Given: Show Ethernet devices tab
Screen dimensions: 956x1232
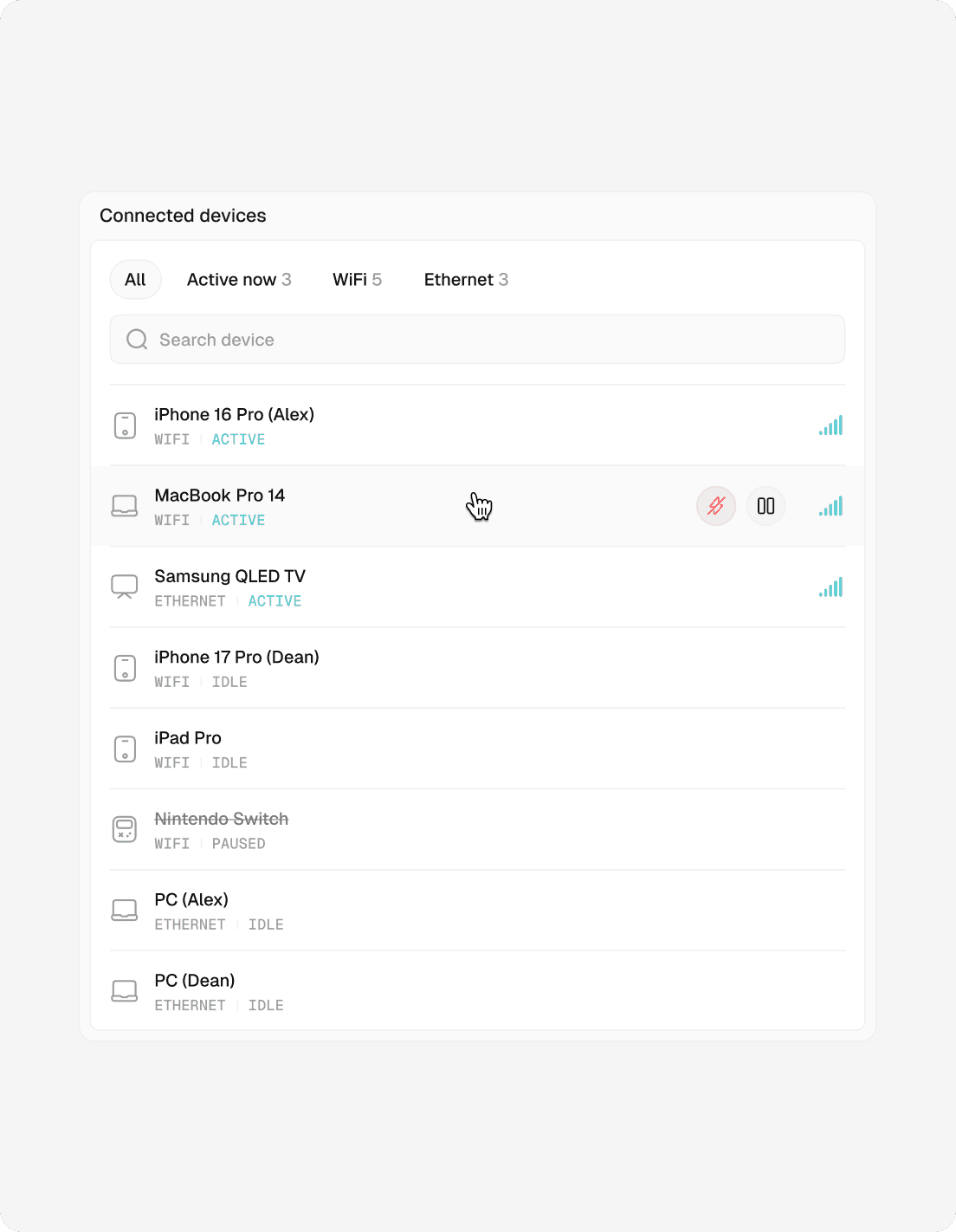Looking at the screenshot, I should tap(466, 280).
